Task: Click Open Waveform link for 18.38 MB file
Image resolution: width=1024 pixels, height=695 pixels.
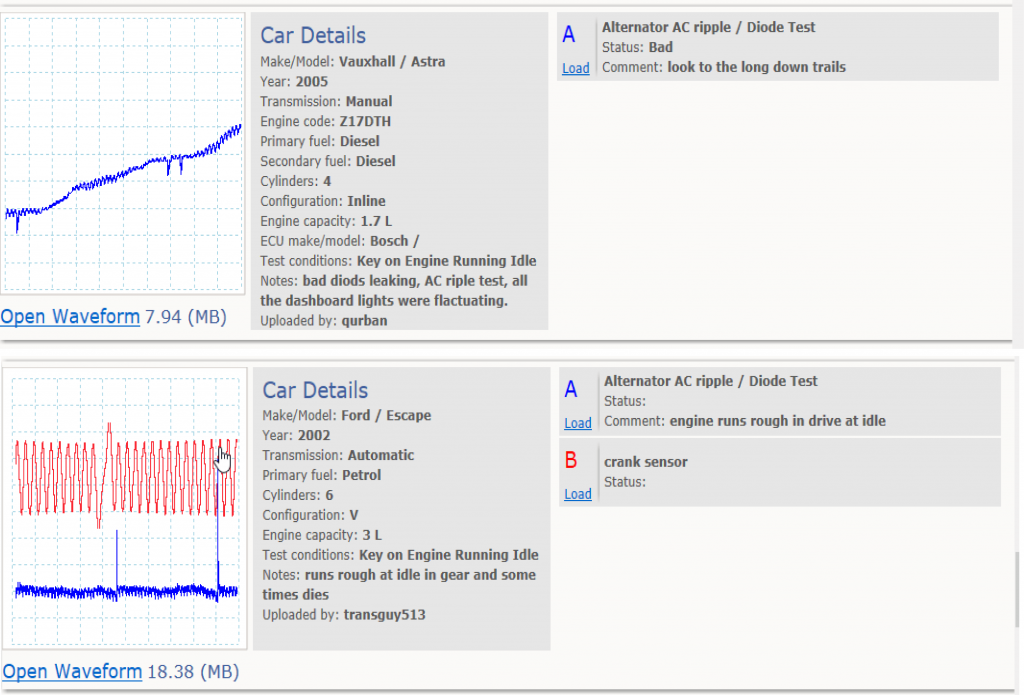Action: (72, 671)
